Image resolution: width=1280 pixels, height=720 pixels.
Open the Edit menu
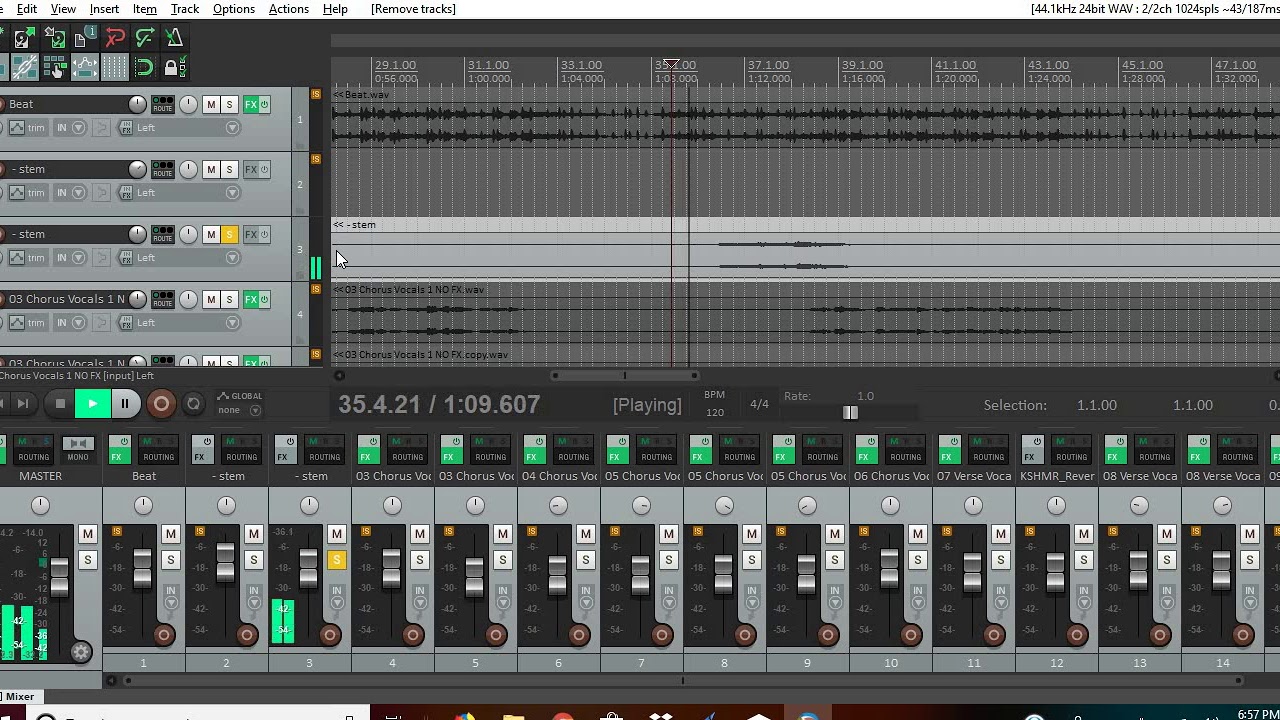[x=27, y=9]
